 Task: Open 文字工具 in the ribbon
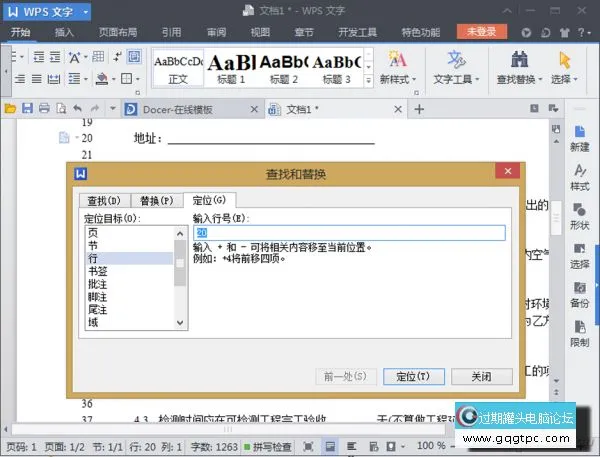point(456,68)
